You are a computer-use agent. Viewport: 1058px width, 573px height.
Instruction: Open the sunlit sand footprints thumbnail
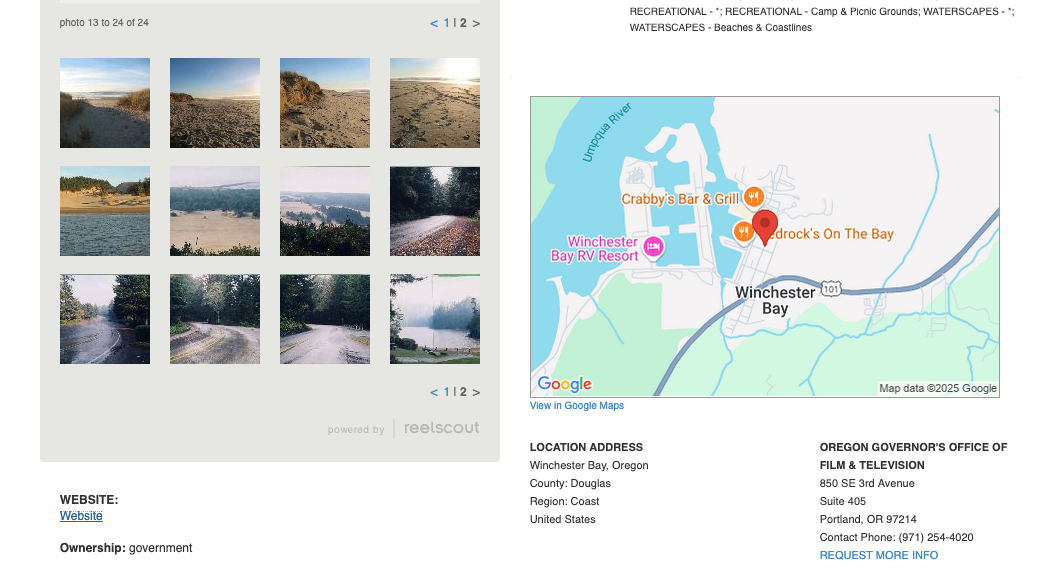tap(435, 103)
